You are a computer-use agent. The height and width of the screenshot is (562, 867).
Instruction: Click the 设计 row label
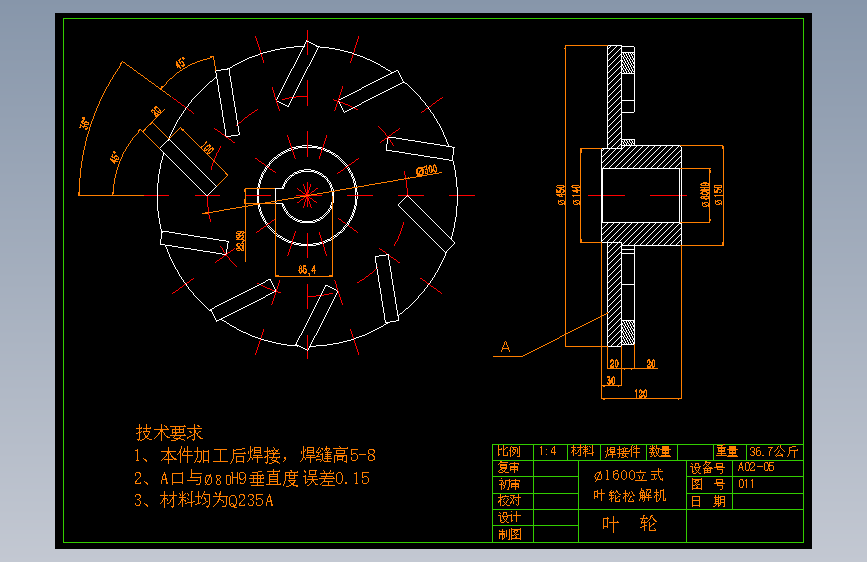pos(509,518)
